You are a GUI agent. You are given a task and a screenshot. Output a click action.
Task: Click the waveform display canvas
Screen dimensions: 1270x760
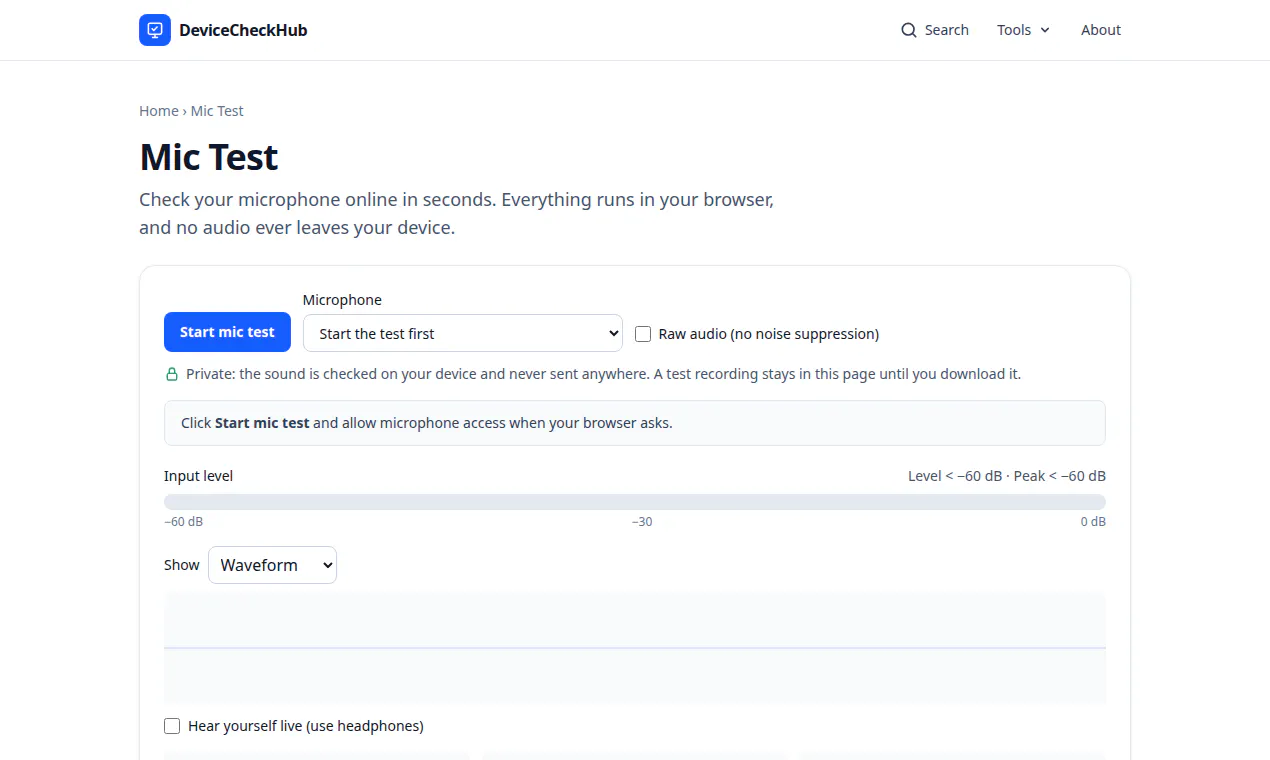tap(635, 648)
